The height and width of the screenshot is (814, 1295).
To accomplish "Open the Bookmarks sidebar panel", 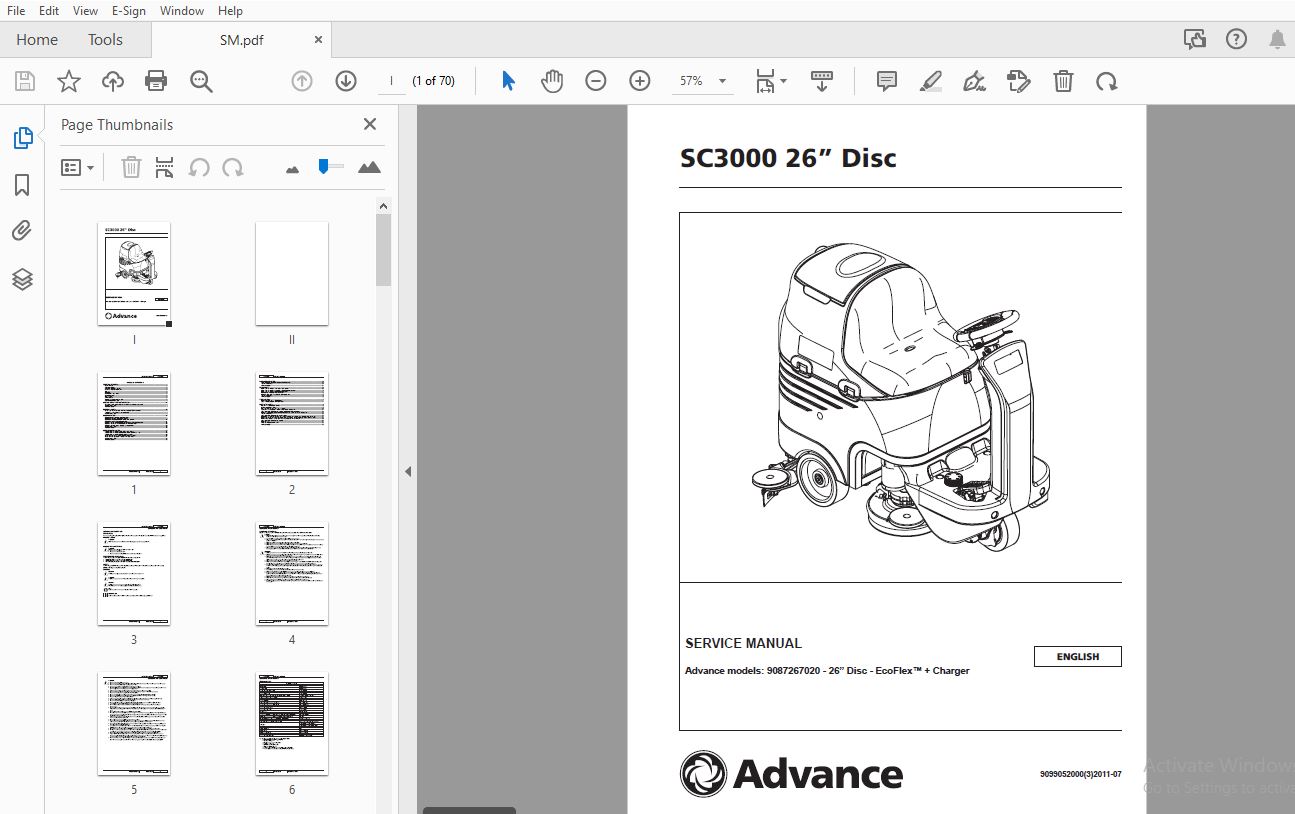I will coord(22,185).
